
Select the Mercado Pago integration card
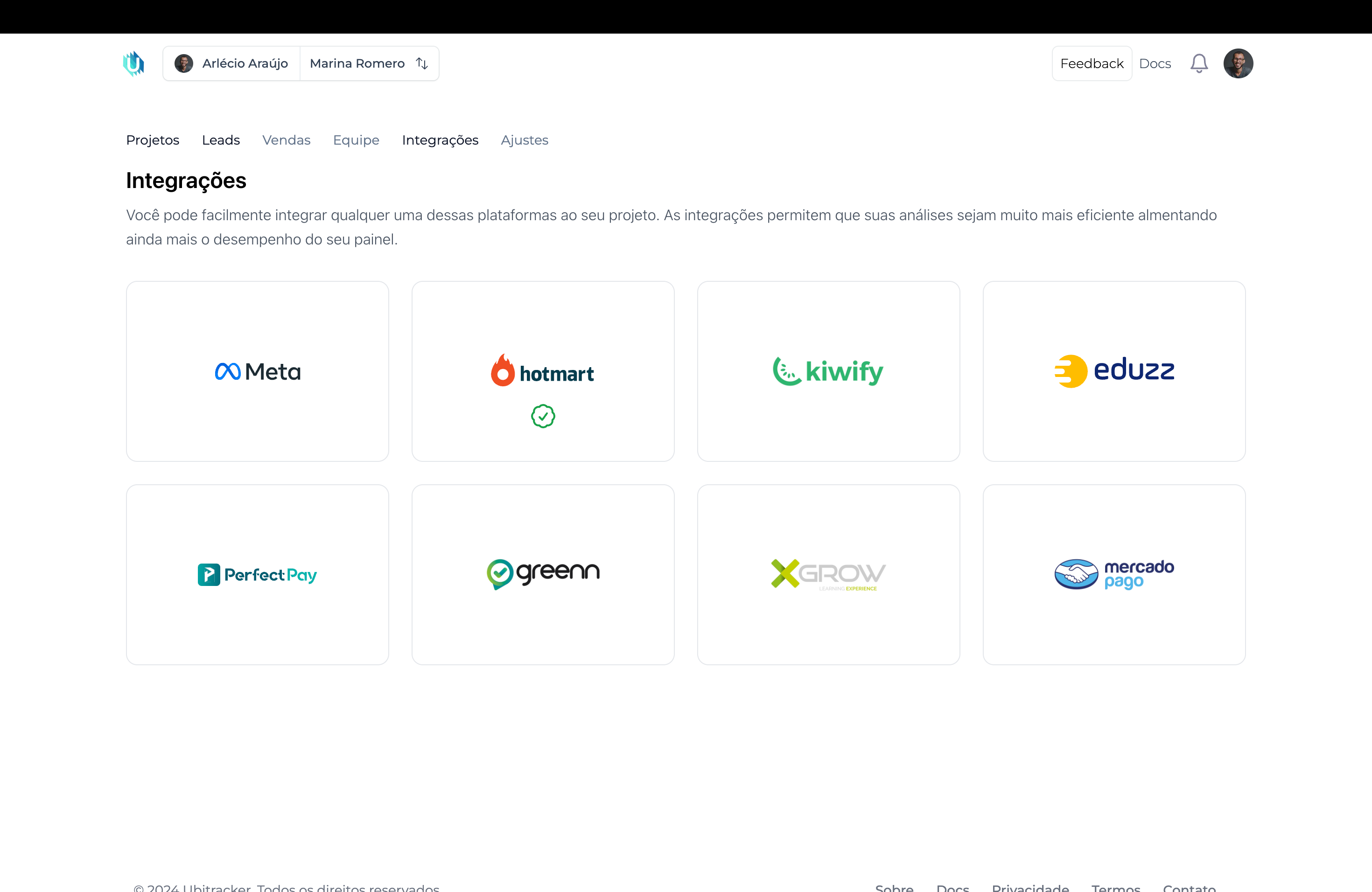1114,574
